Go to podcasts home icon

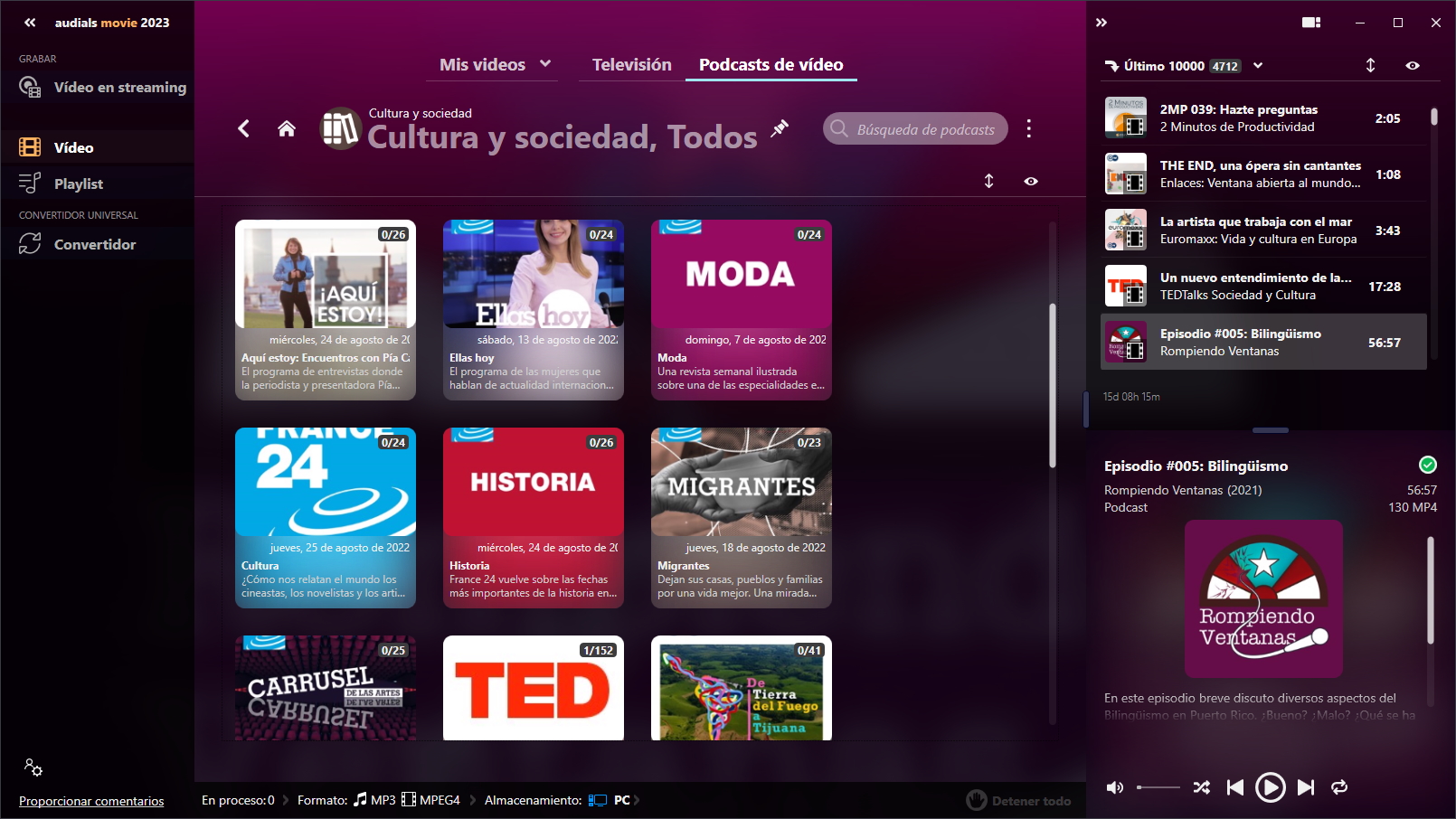[287, 128]
